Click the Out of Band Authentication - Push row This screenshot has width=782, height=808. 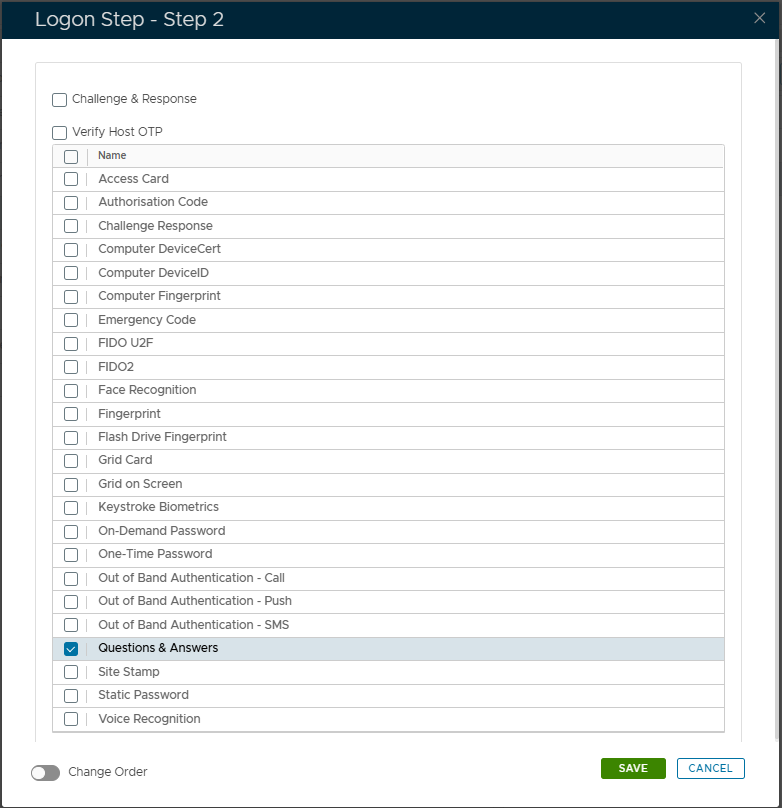[x=195, y=601]
